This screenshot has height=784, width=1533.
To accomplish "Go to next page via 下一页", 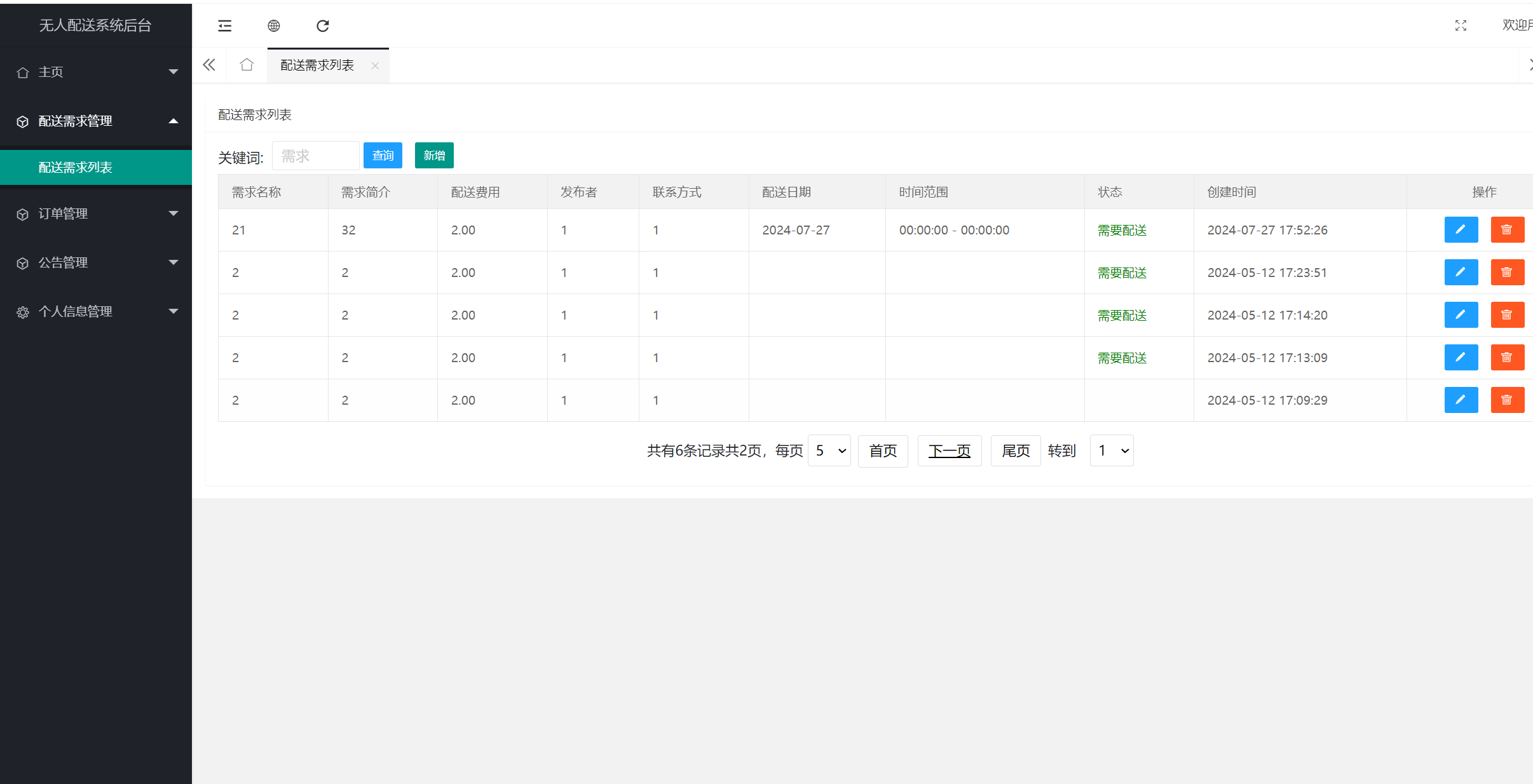I will (x=949, y=450).
